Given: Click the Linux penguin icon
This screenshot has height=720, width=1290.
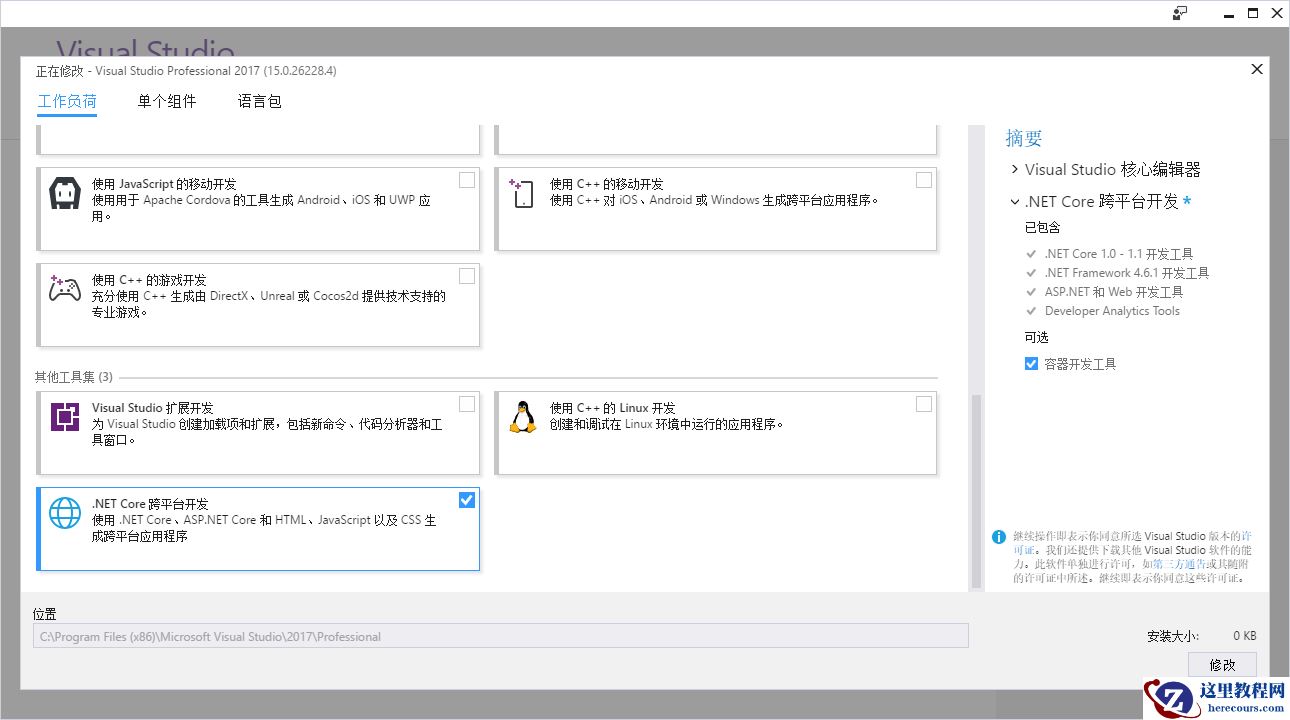Looking at the screenshot, I should tap(522, 416).
